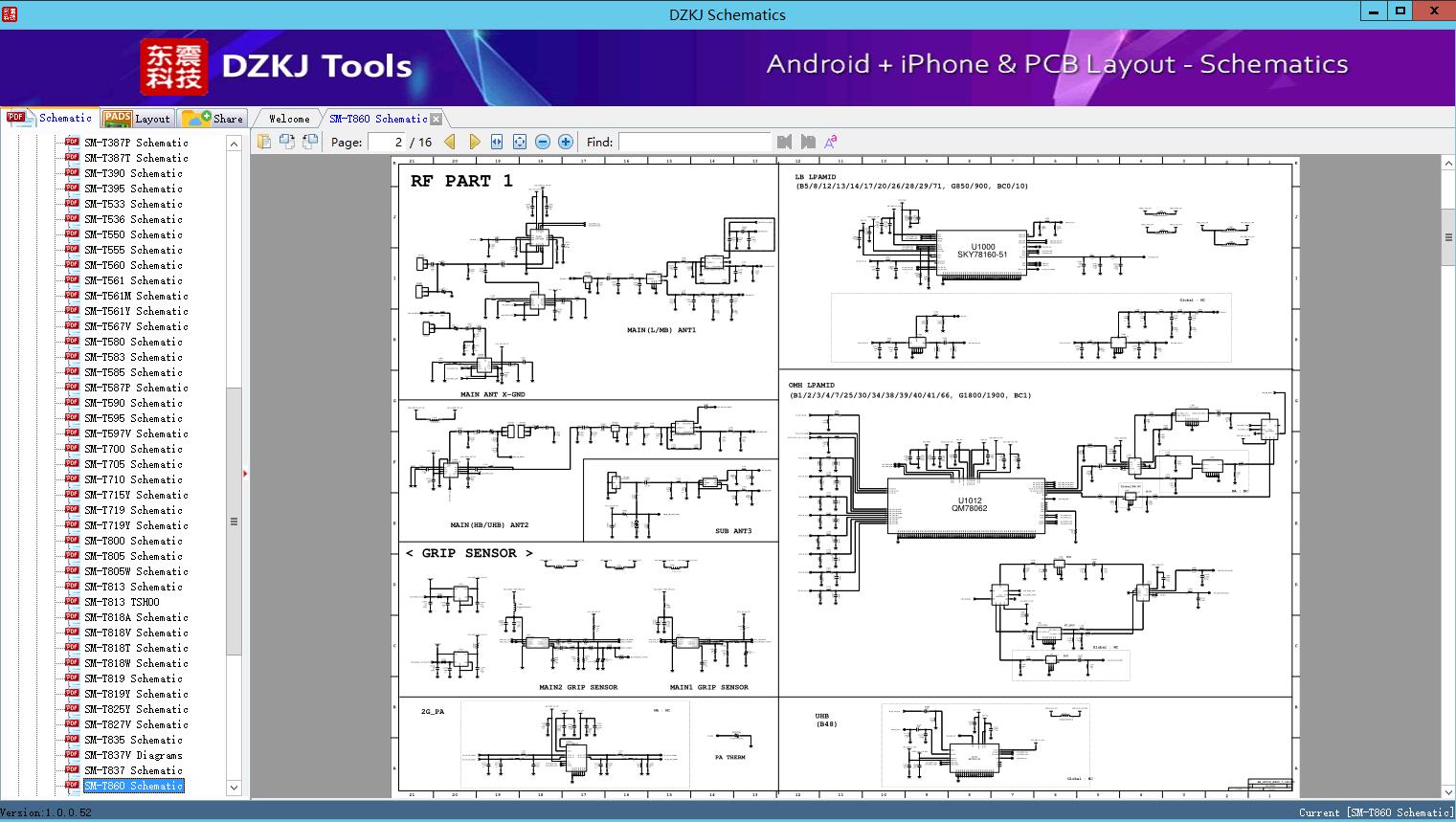Click the U1000 SKY78160-51 chip on schematic

982,253
